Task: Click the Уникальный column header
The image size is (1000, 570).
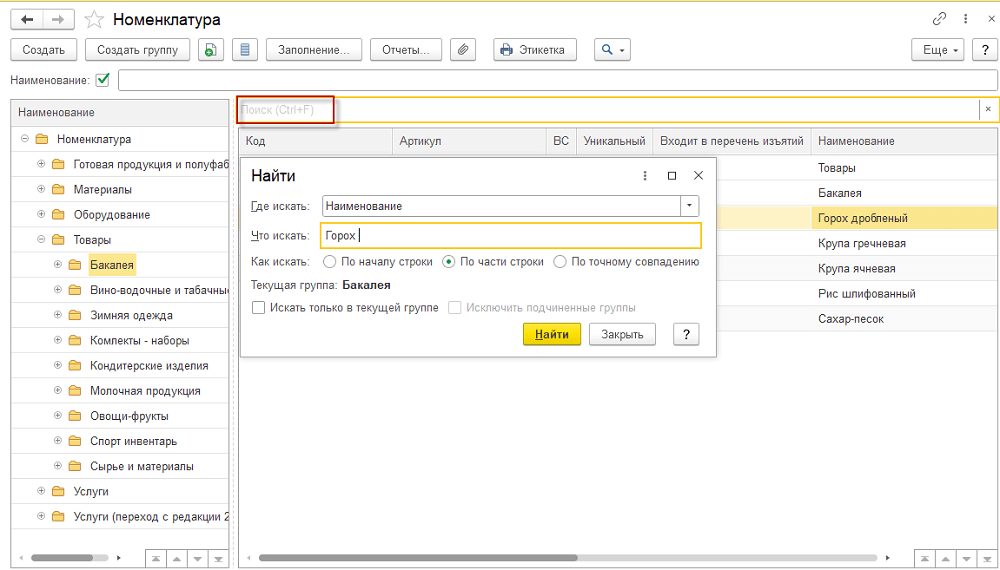Action: tap(614, 141)
